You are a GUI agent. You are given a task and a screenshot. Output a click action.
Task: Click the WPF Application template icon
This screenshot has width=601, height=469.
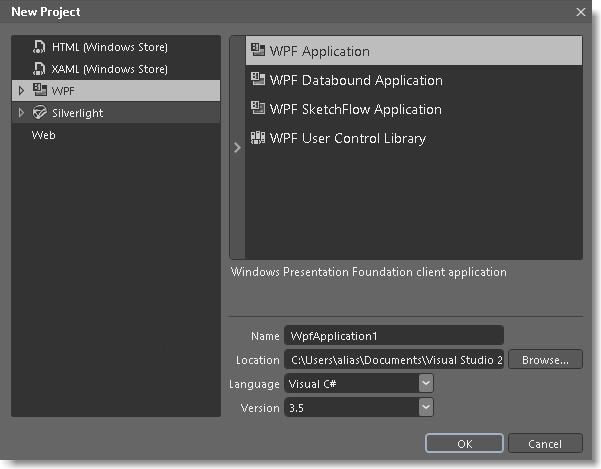click(258, 50)
